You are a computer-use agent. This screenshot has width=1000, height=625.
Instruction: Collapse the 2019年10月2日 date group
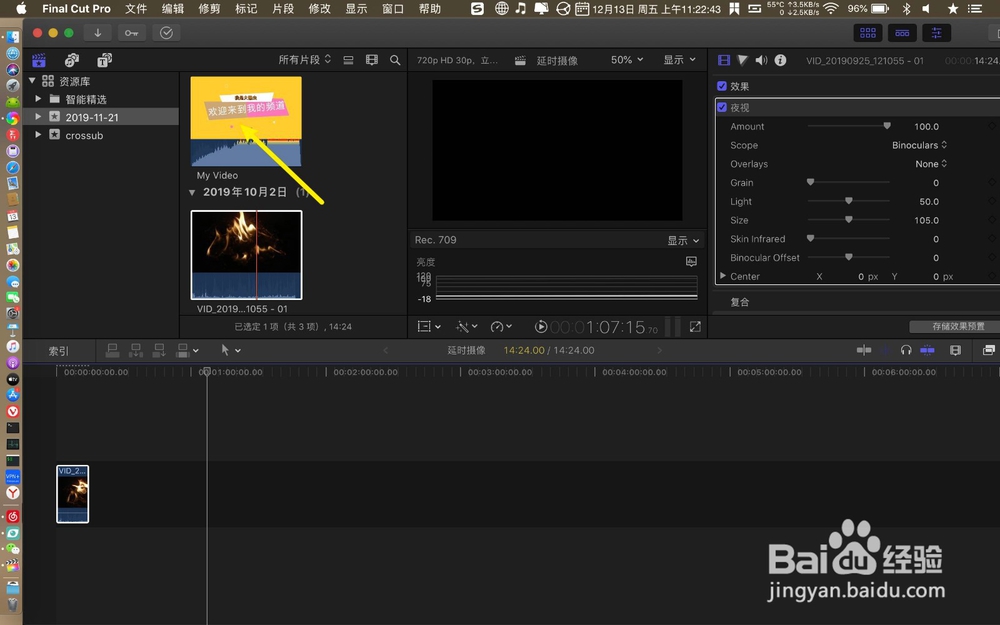click(192, 192)
